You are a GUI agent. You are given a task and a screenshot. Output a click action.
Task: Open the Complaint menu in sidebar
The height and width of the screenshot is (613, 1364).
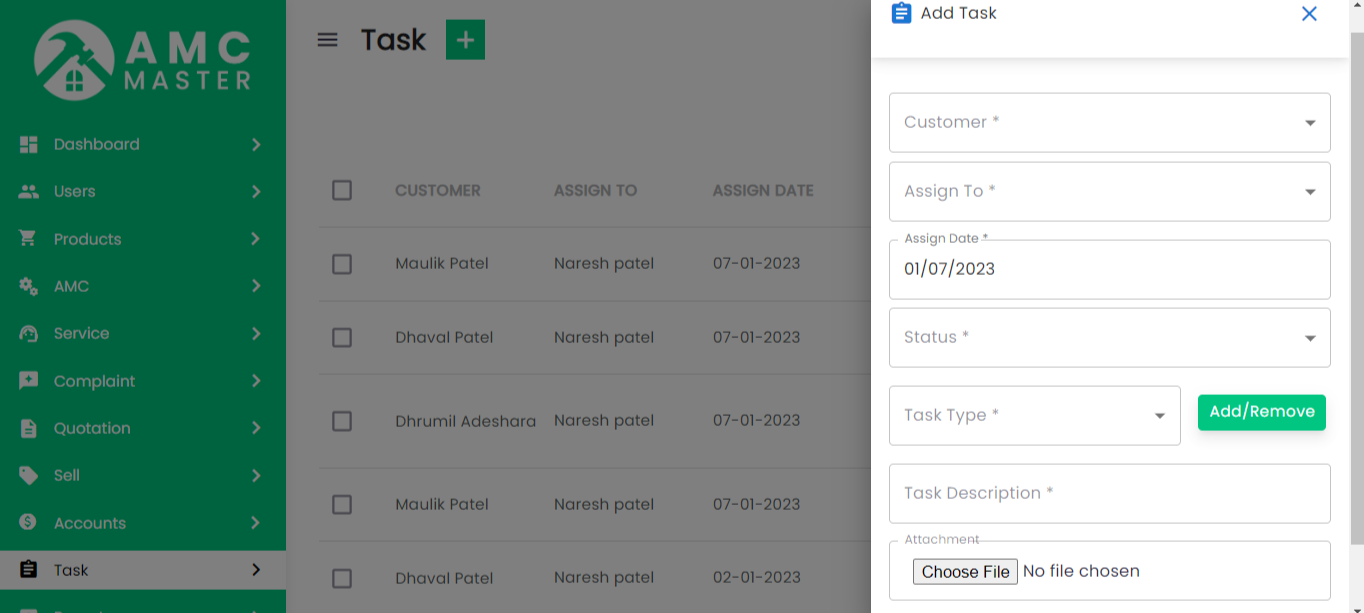(95, 381)
